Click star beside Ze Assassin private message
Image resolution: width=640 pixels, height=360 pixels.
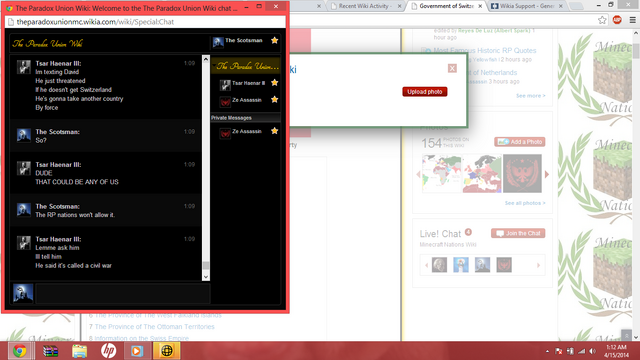tap(275, 131)
